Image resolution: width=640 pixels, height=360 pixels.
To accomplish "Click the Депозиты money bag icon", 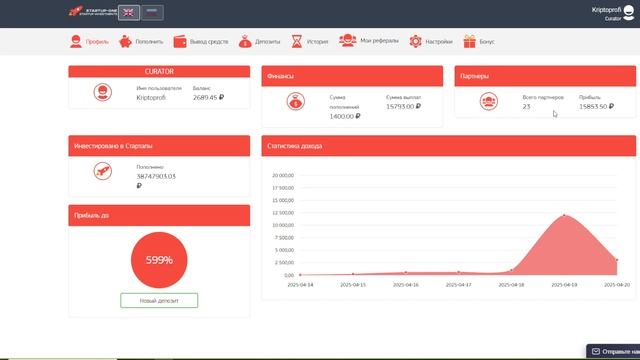I will point(245,41).
